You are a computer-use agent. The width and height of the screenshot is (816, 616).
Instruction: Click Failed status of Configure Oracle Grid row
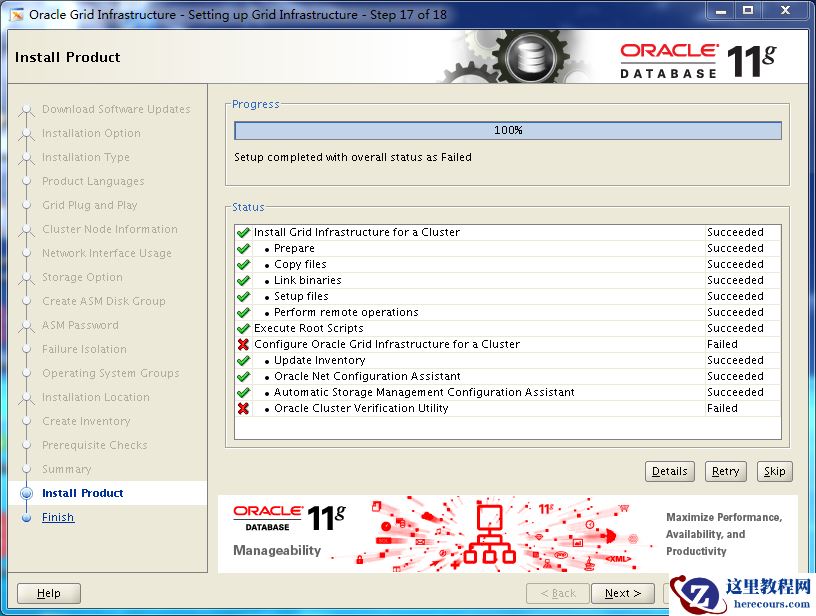point(722,344)
